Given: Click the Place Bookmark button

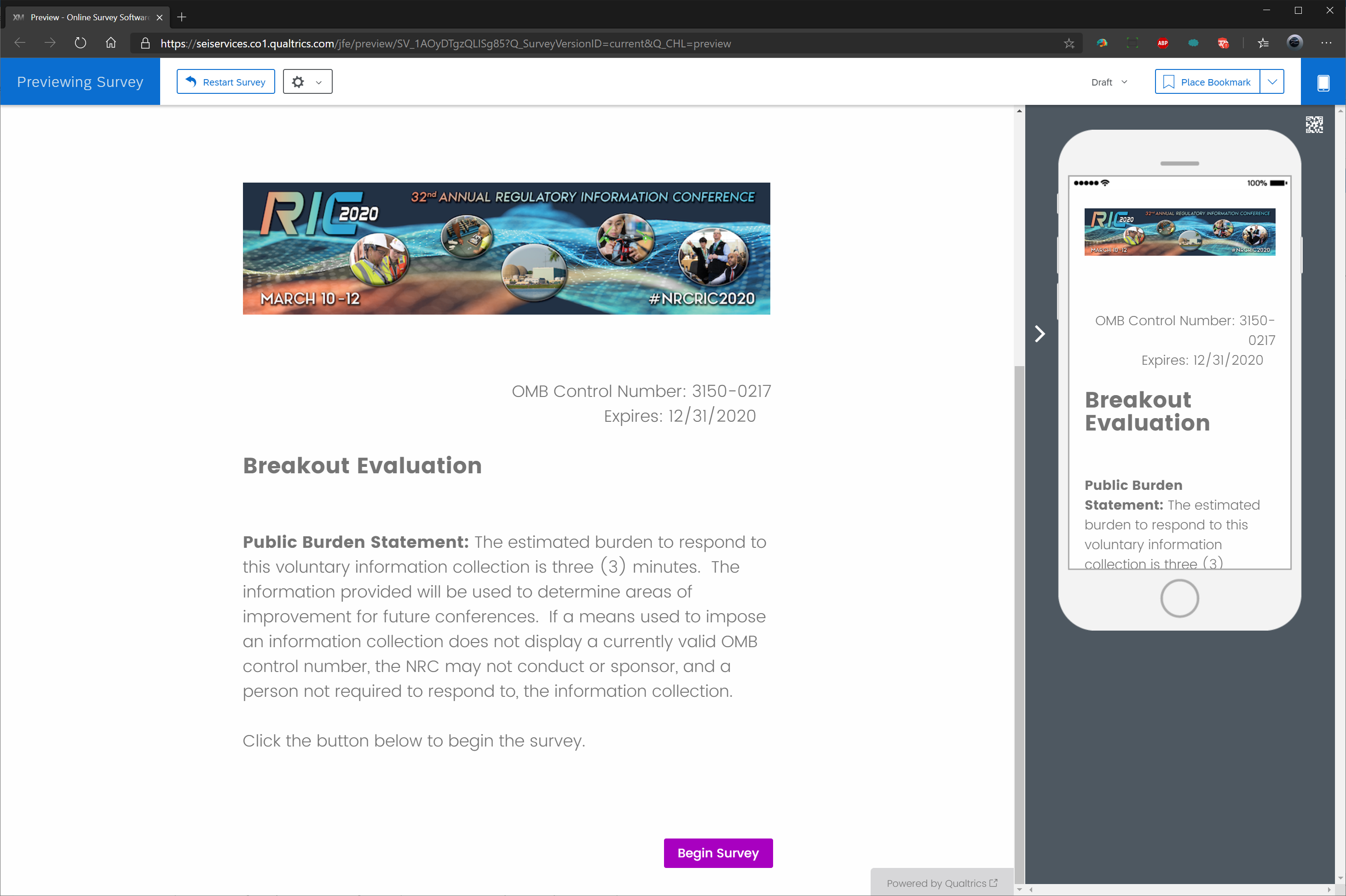Looking at the screenshot, I should point(1207,82).
